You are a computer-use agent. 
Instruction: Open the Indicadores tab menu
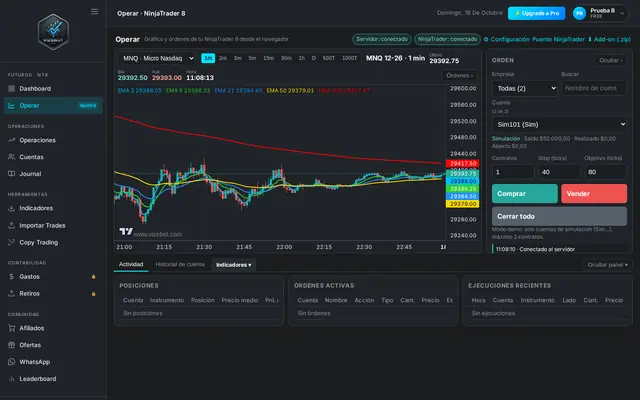coord(233,265)
